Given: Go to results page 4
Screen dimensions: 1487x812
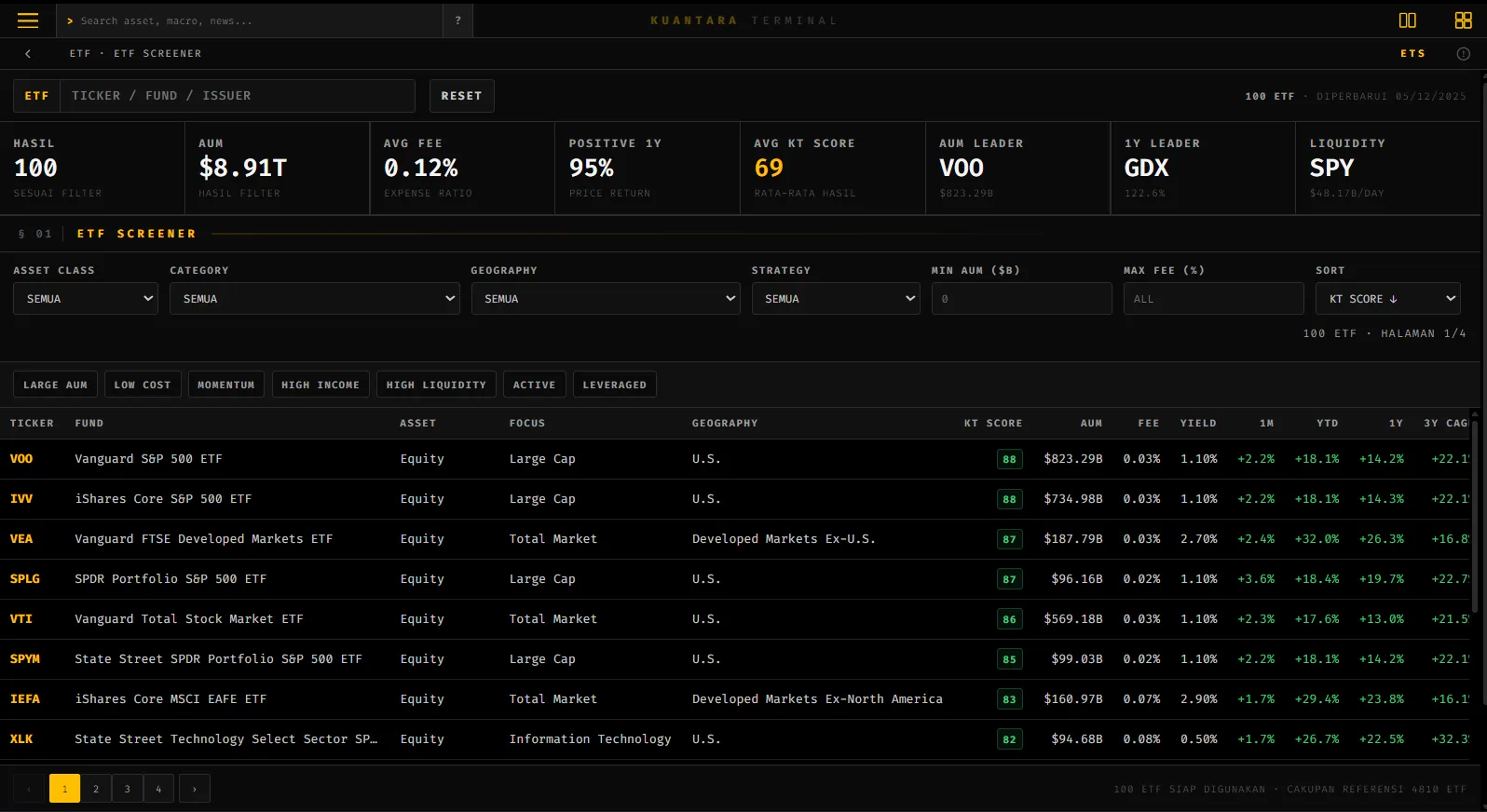Looking at the screenshot, I should (158, 789).
